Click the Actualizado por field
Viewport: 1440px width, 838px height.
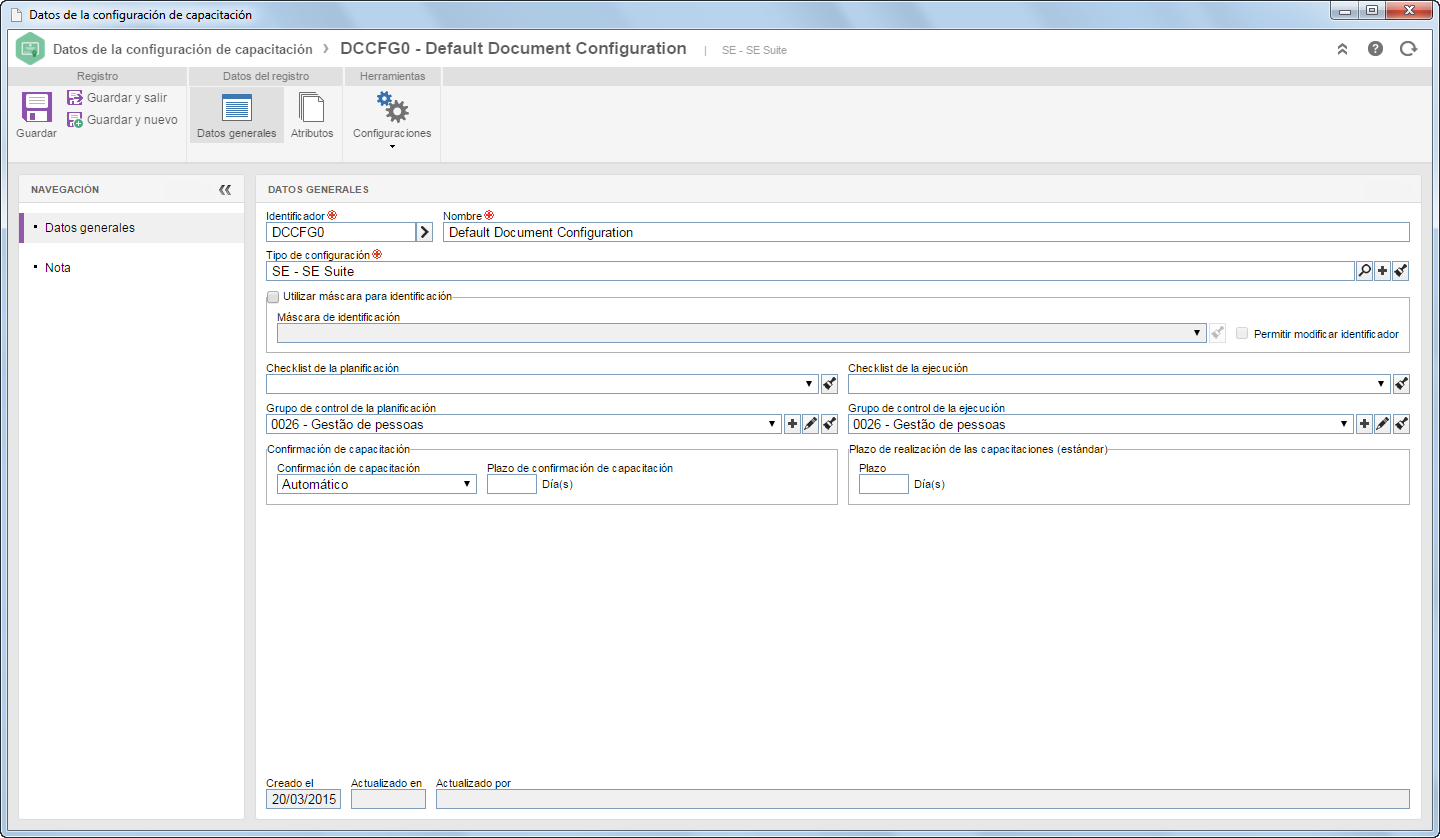tap(923, 799)
